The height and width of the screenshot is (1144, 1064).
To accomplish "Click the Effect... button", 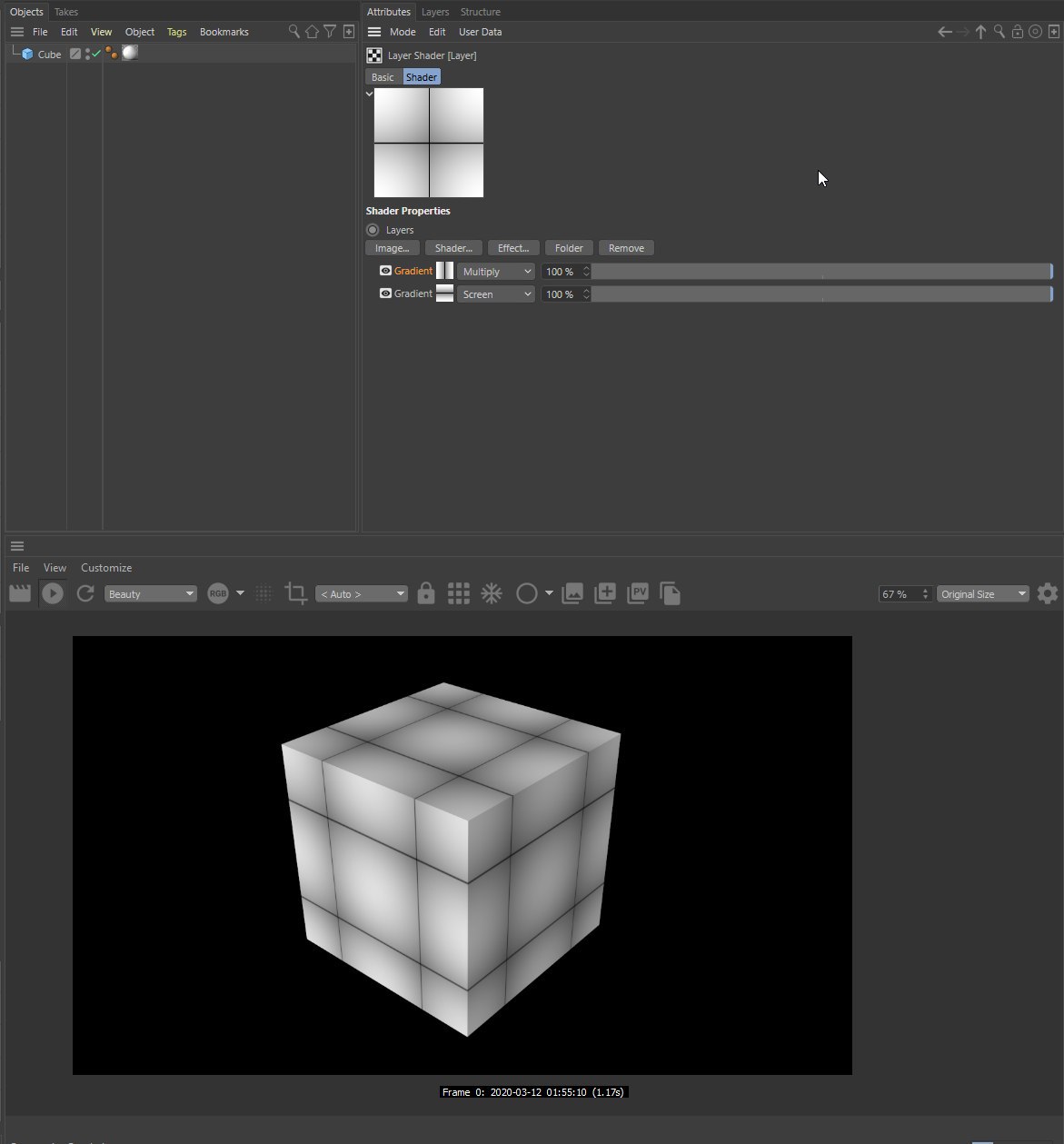I will point(513,248).
